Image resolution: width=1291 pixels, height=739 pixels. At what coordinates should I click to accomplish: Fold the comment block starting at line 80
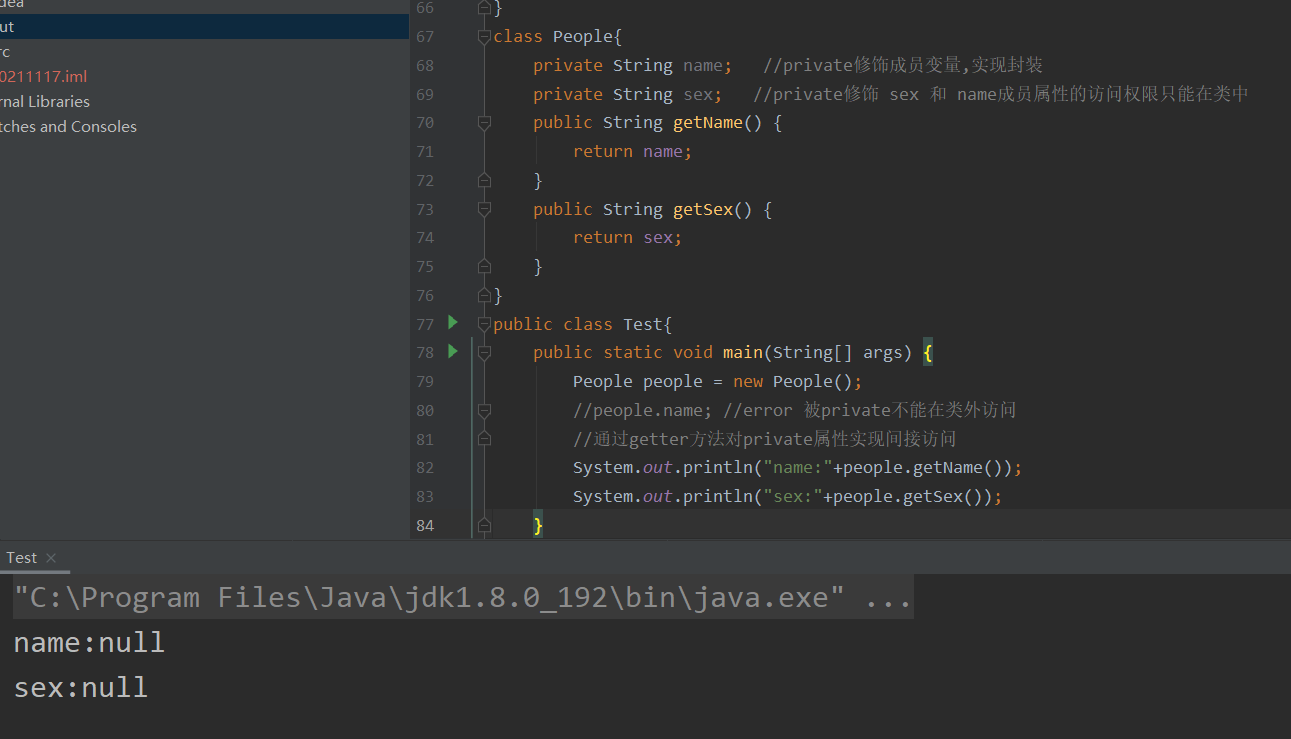(485, 410)
